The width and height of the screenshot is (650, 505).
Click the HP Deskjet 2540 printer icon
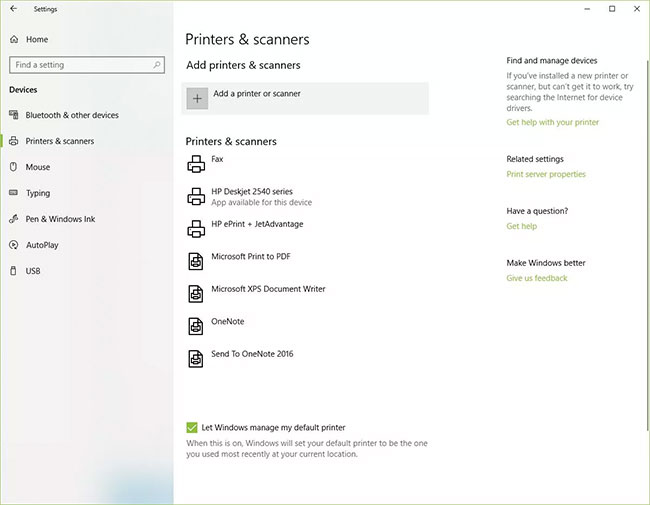tap(196, 196)
